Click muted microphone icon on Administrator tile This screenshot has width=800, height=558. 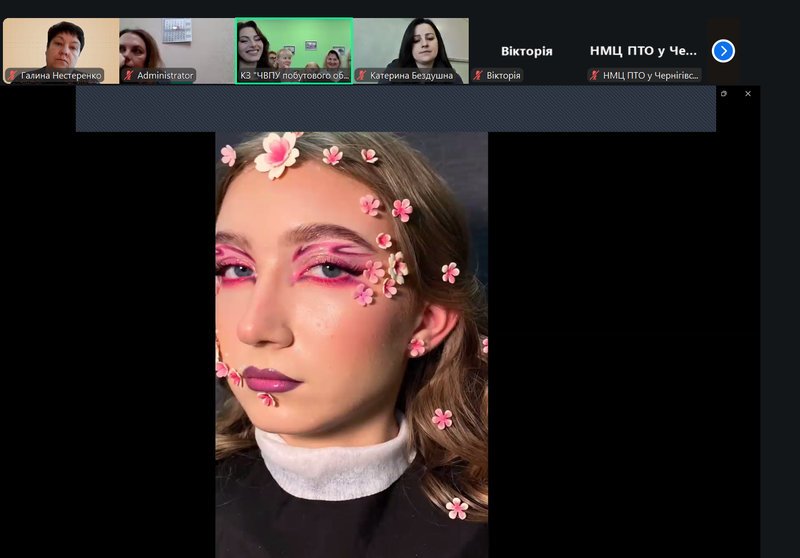[x=129, y=75]
